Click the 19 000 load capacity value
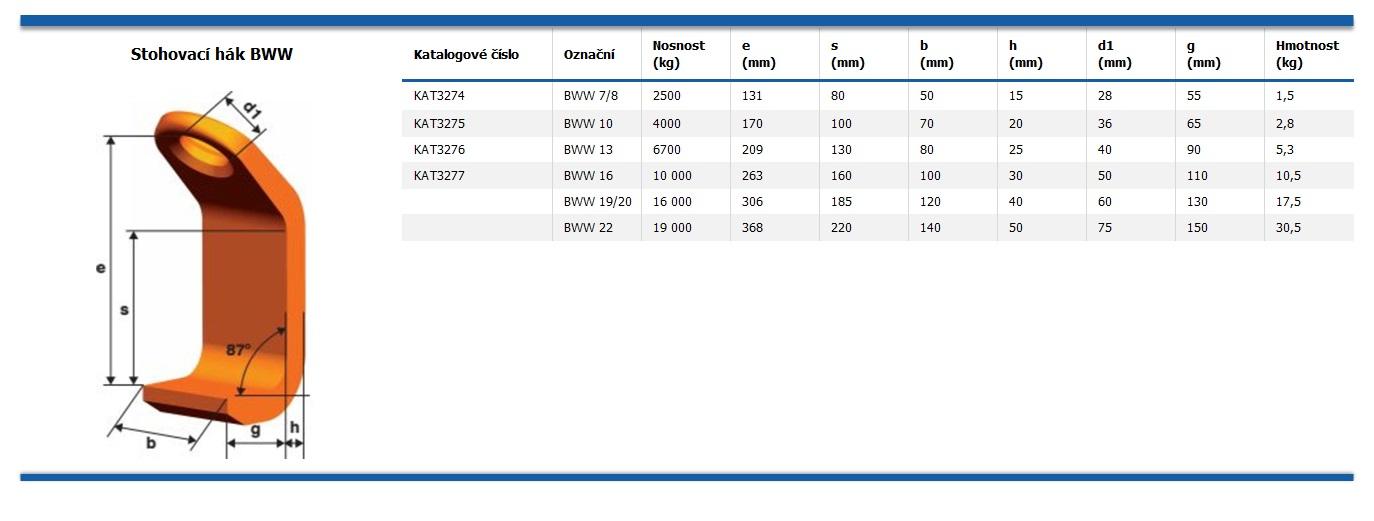The image size is (1374, 521). tap(672, 228)
